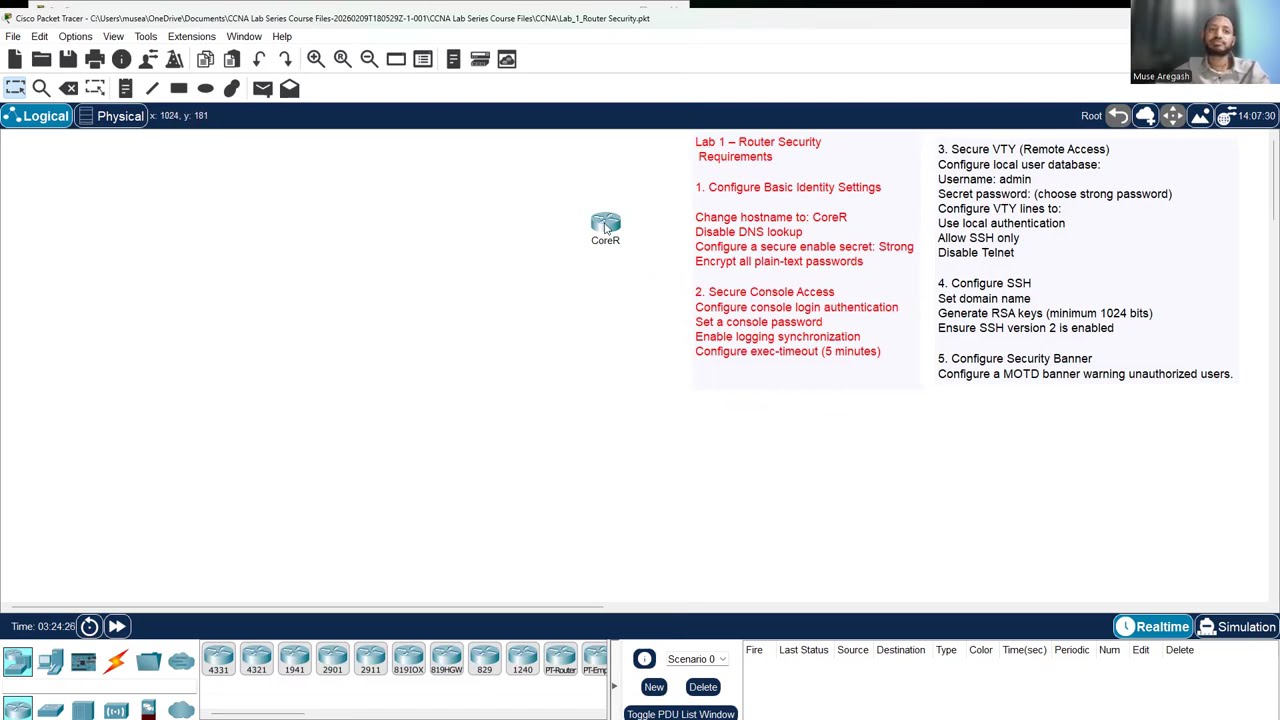Add a Simple PDU envelope
Screen dimensions: 1280x720
click(x=263, y=88)
